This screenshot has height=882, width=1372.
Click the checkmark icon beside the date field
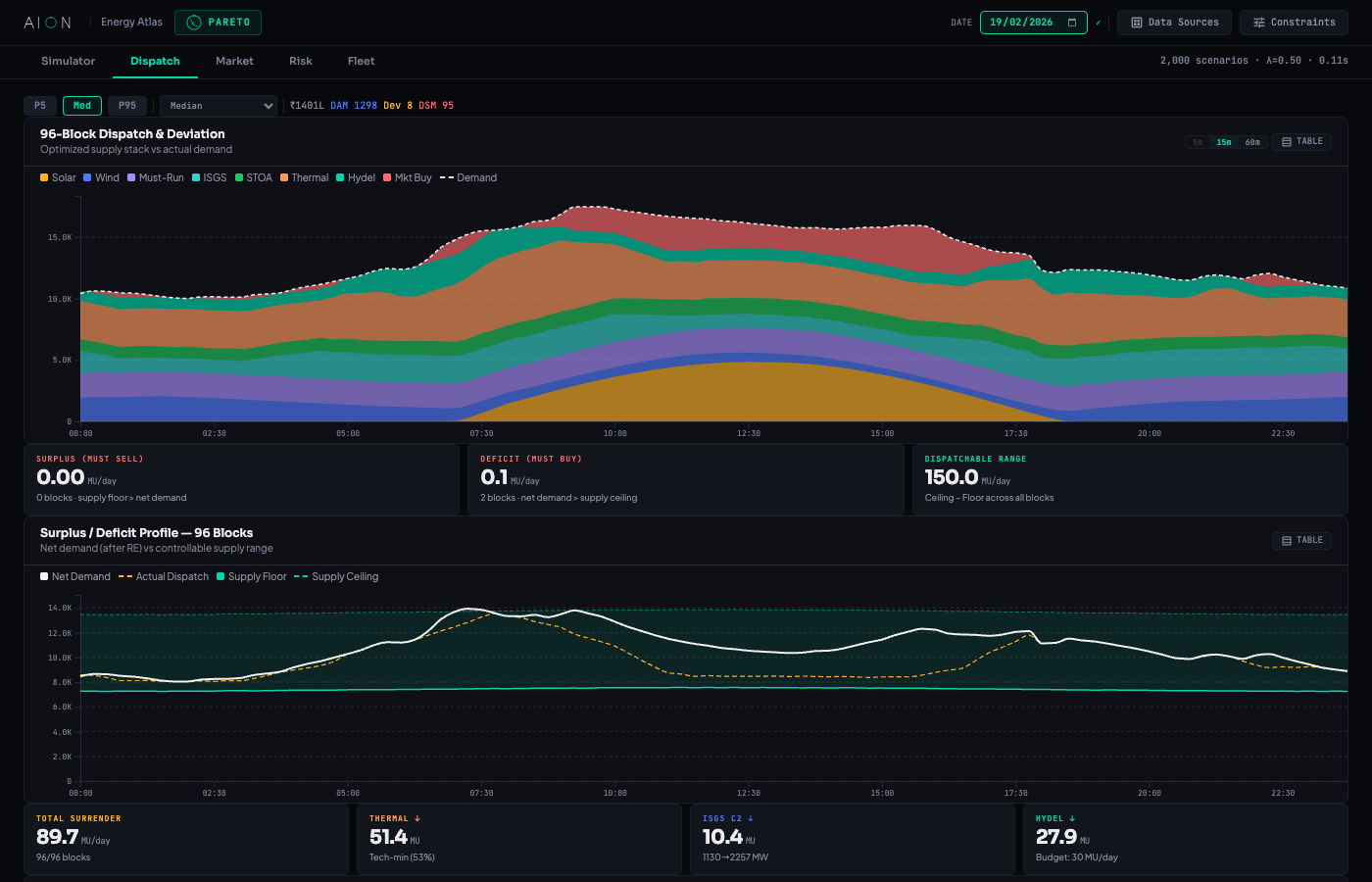click(1097, 22)
